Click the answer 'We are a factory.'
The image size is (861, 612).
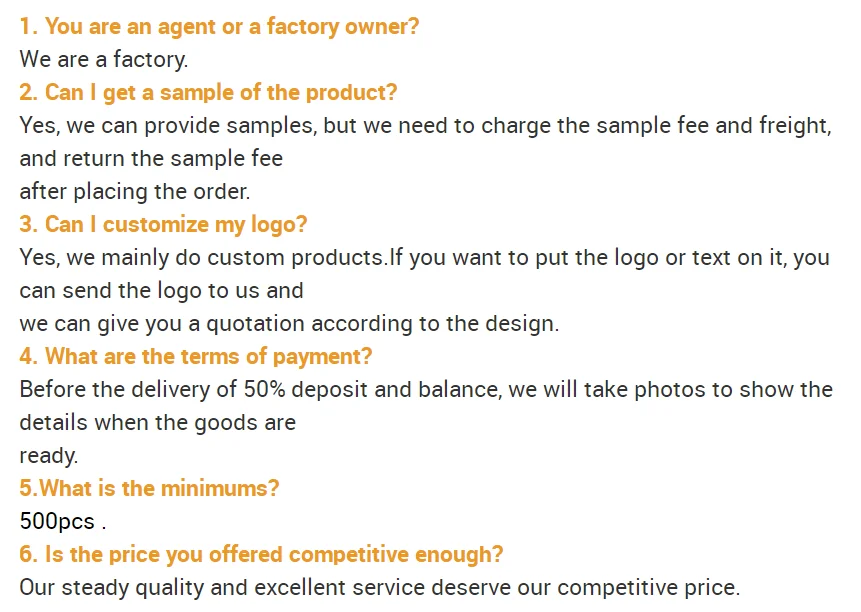104,60
